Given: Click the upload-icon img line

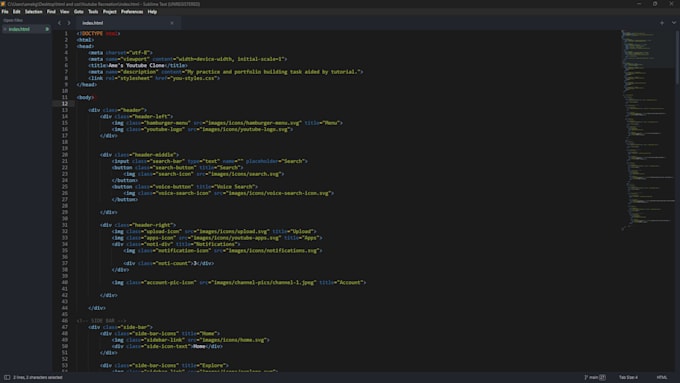Looking at the screenshot, I should tap(214, 231).
